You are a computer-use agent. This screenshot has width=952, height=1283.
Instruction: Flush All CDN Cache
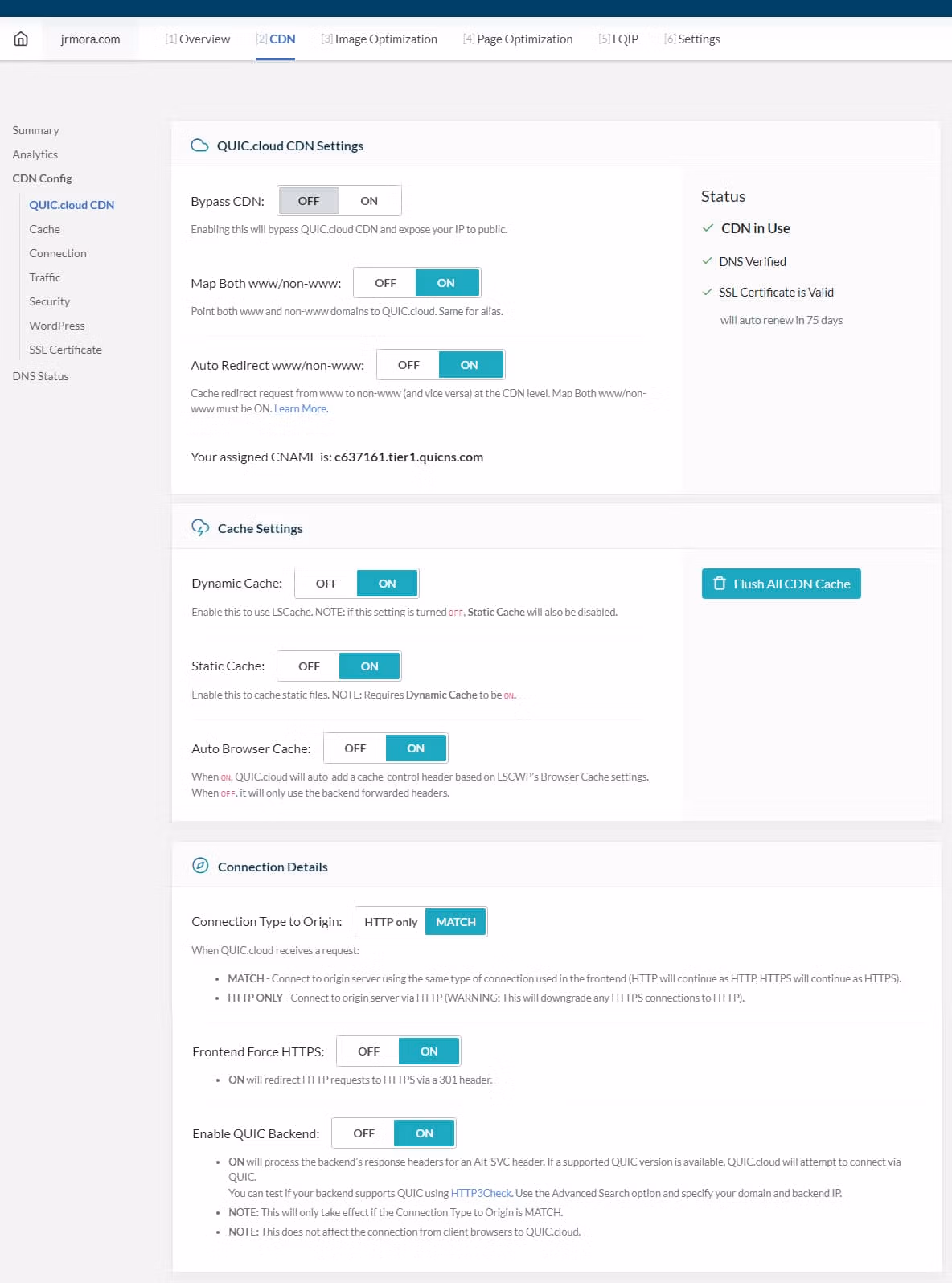tap(782, 584)
